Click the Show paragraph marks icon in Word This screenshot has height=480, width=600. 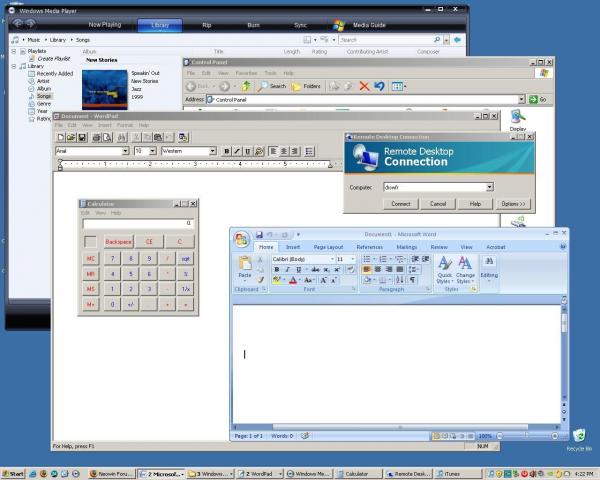pos(412,280)
